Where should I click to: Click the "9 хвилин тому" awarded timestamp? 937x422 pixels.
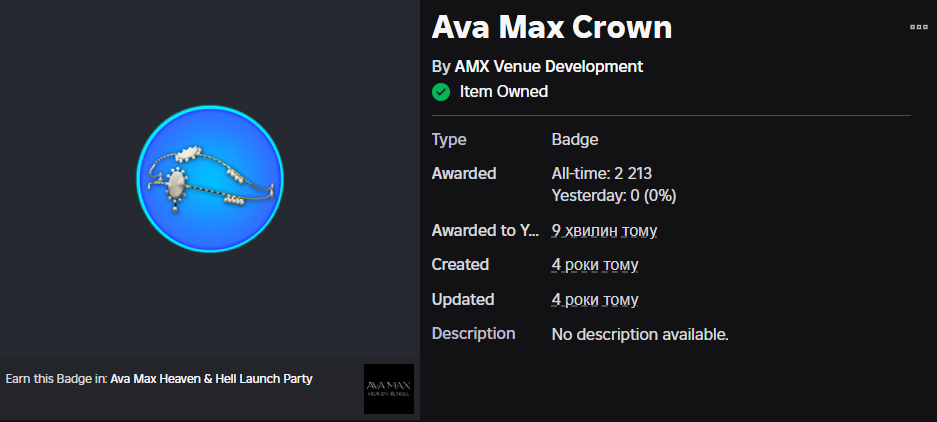click(x=604, y=230)
